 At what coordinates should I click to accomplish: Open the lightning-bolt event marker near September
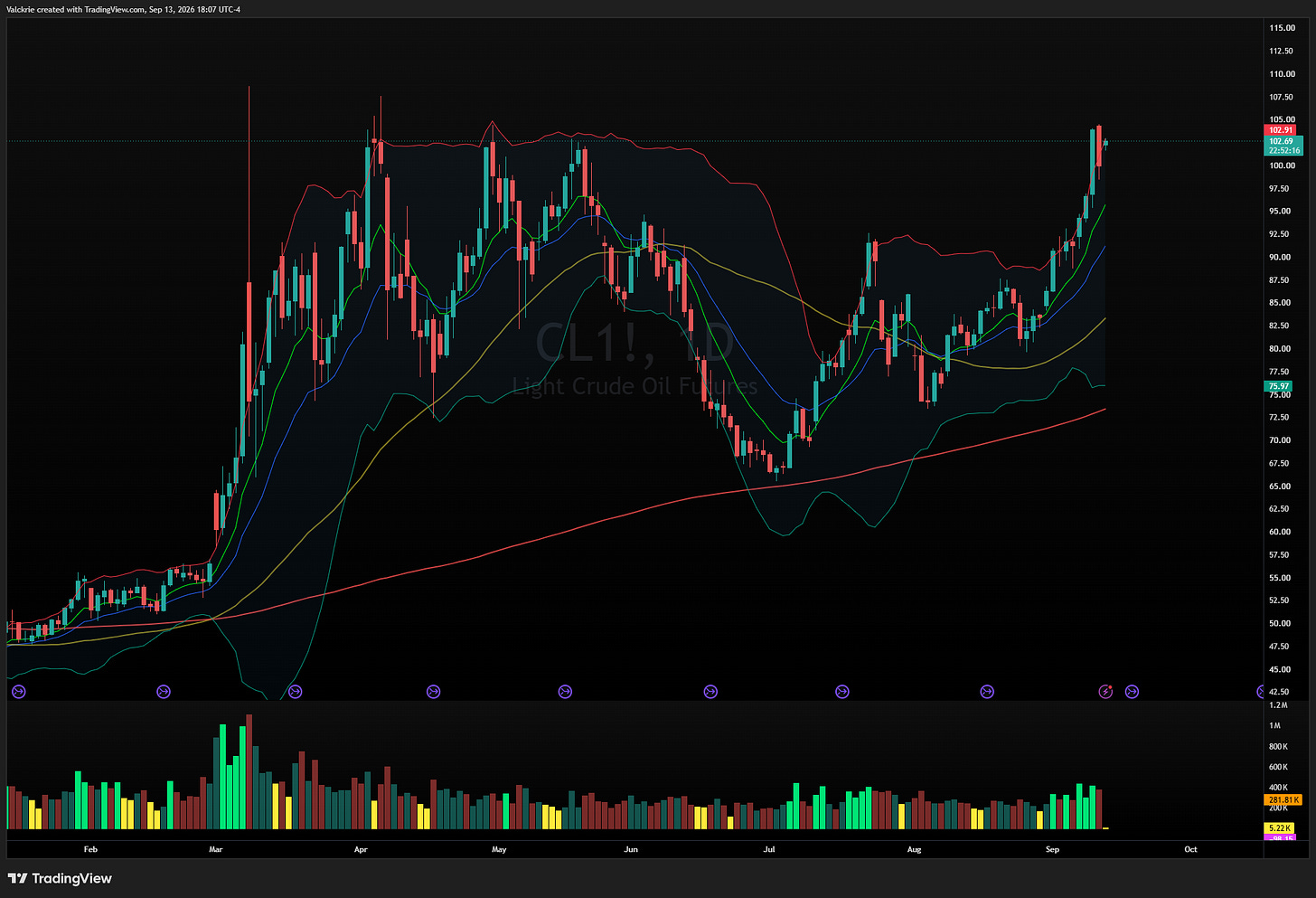coord(1105,692)
